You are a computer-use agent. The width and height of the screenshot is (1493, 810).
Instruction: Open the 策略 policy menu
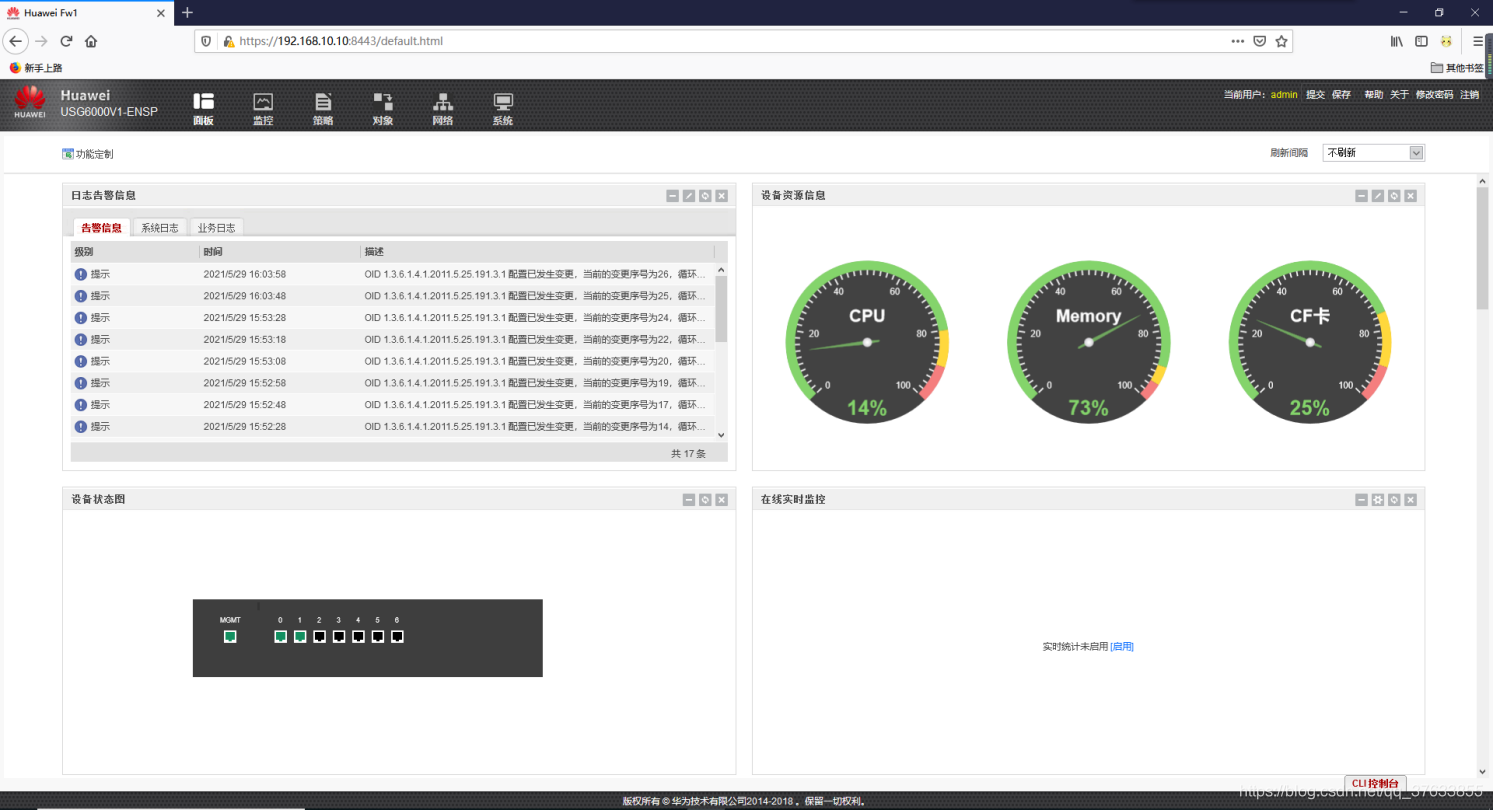(x=323, y=109)
